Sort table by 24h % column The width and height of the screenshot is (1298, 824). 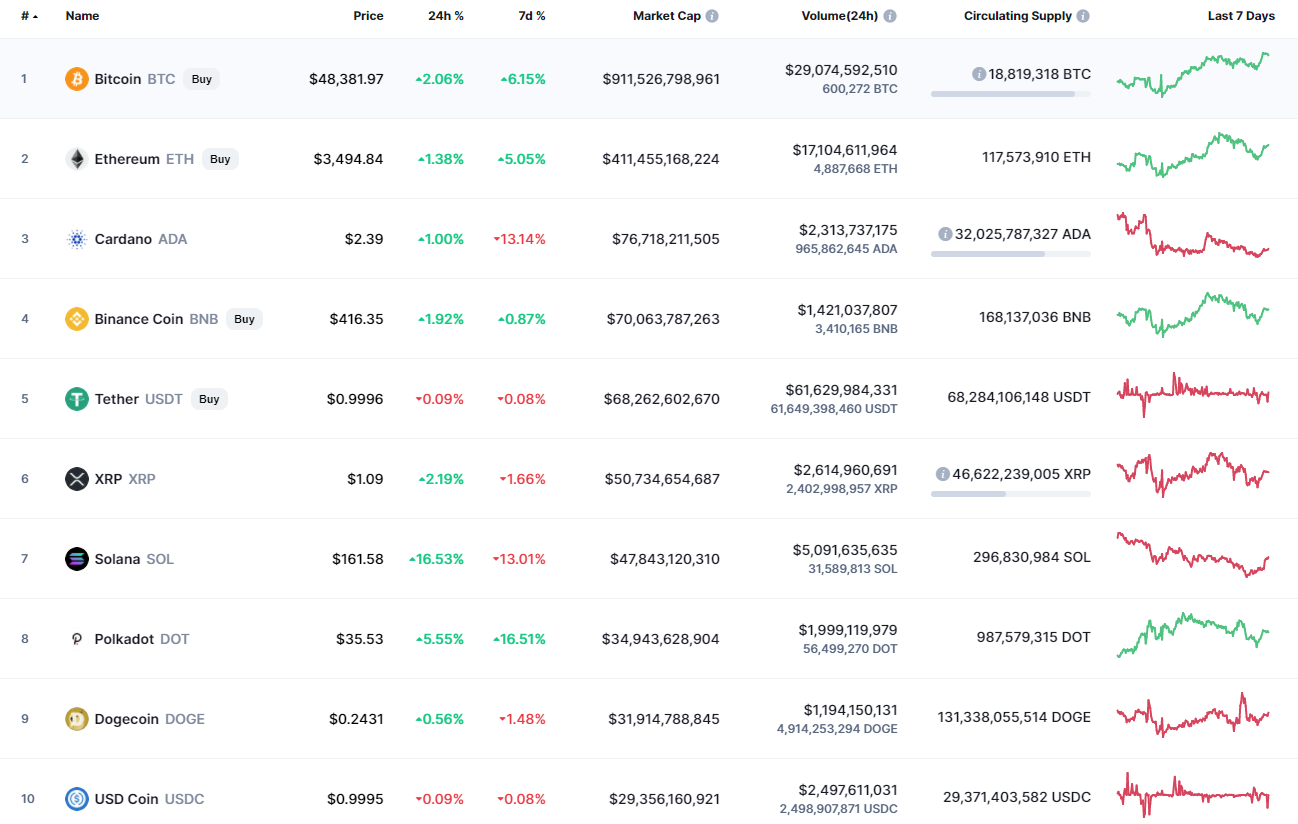pyautogui.click(x=446, y=16)
